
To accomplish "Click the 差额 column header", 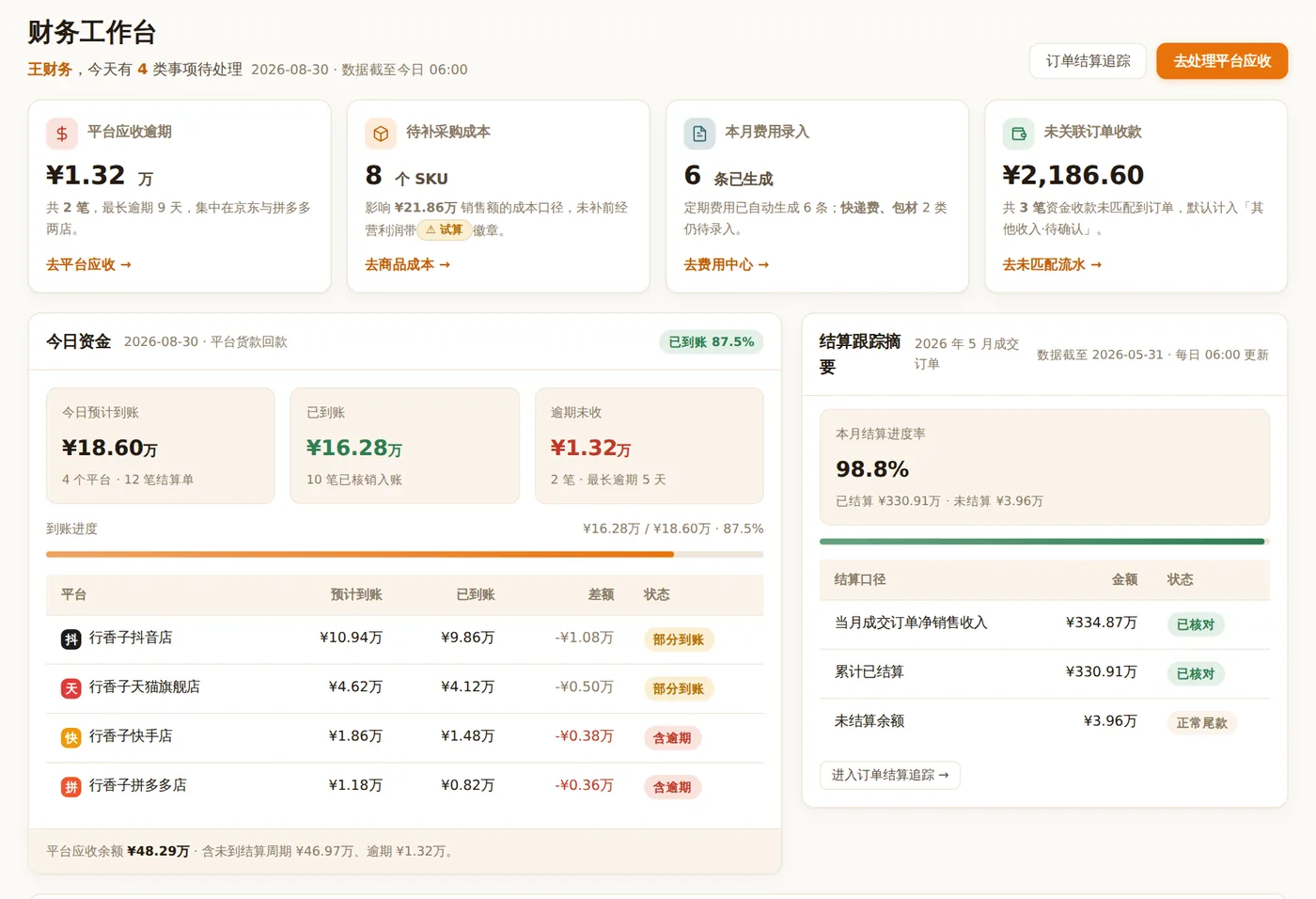I will [x=601, y=594].
